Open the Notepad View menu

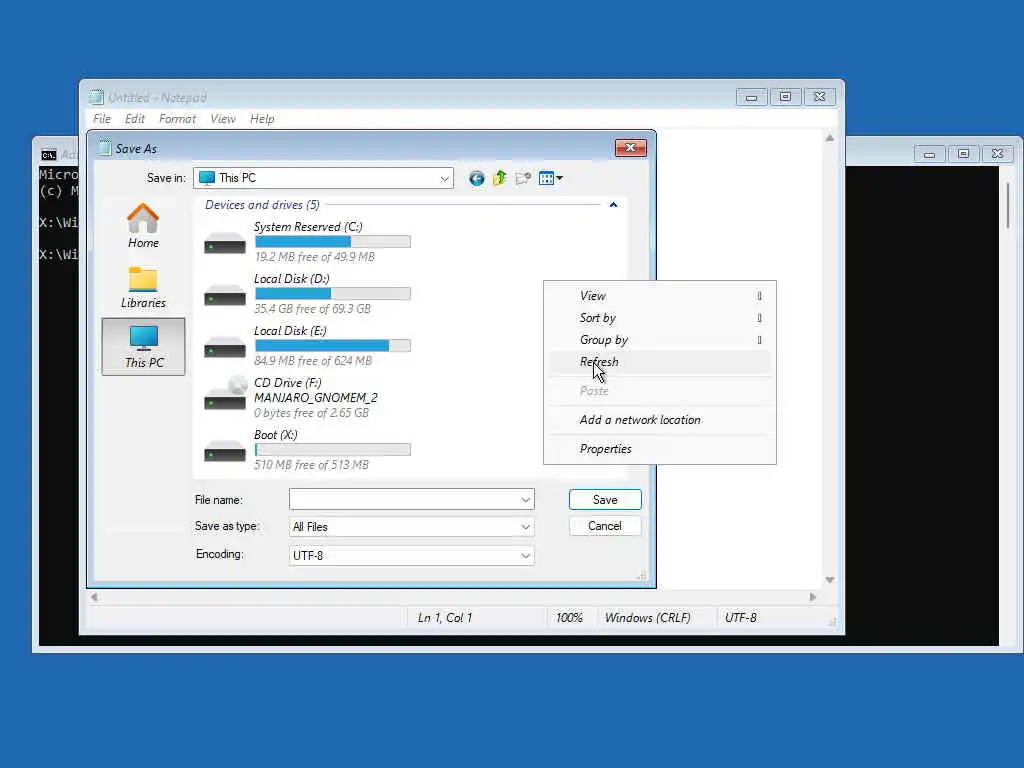(223, 119)
